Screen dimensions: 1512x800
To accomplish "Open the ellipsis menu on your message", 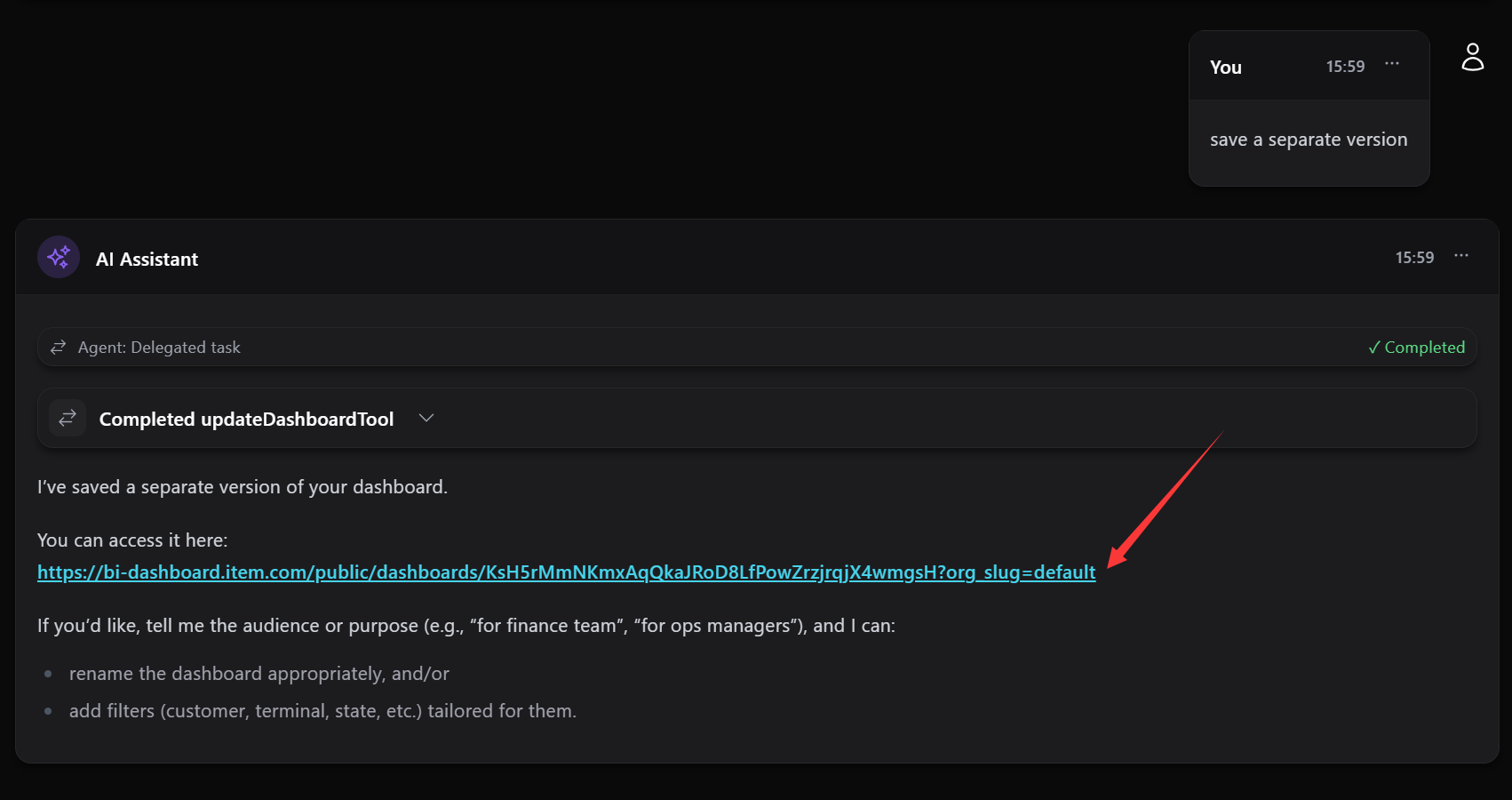I will [1391, 64].
